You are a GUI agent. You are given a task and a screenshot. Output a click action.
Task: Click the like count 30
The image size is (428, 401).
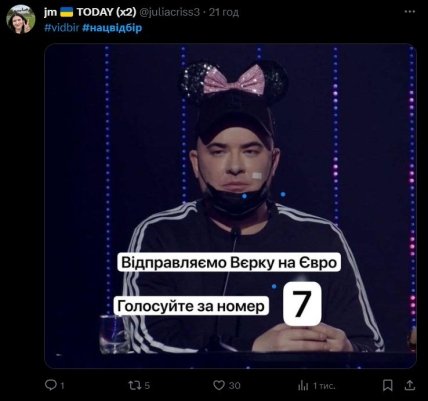(234, 386)
